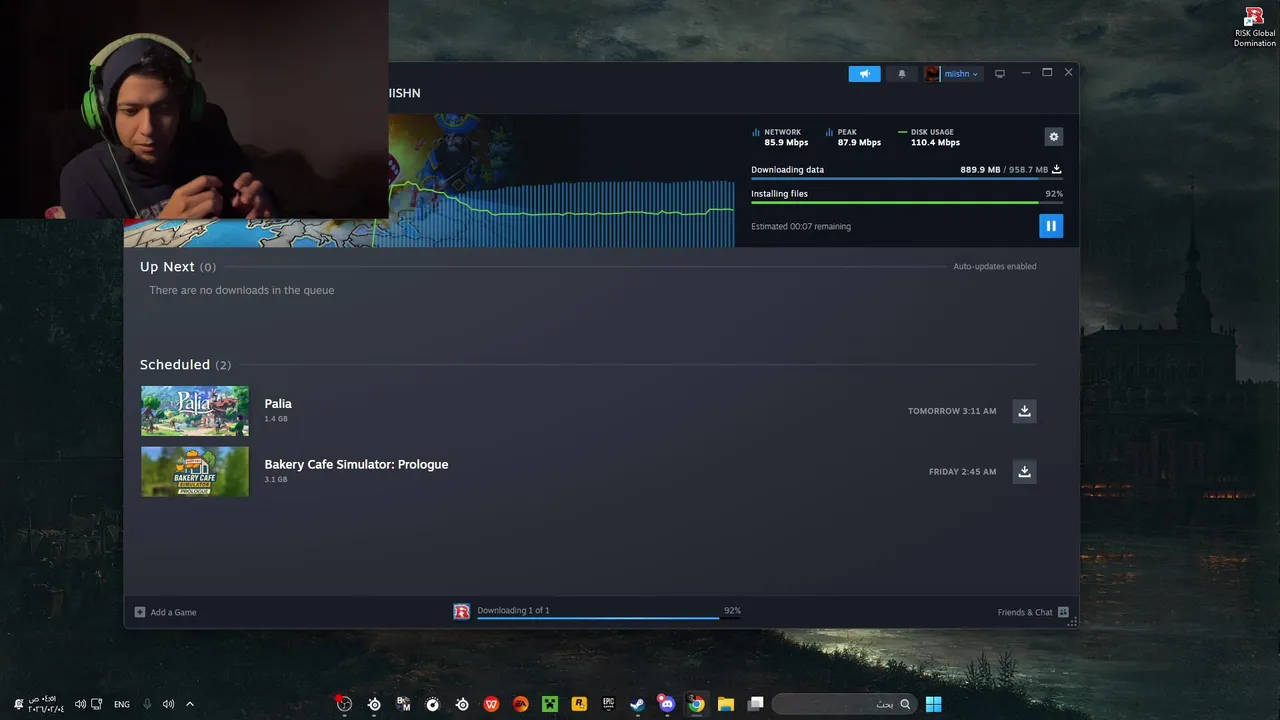
Task: Open the Bakery Cafe Simulator thumbnail
Action: point(195,471)
